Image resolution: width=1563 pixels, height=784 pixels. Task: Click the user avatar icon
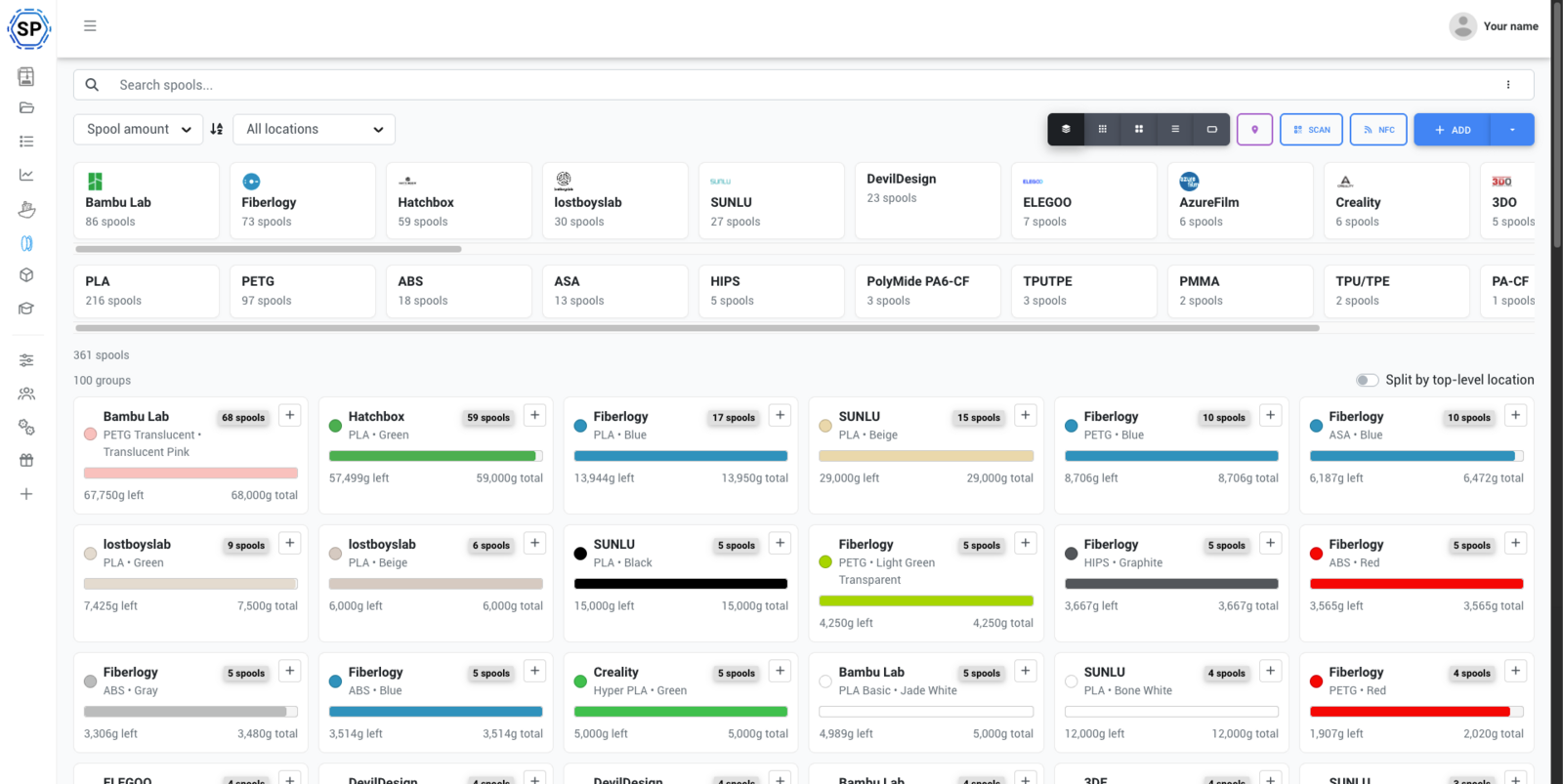1462,26
